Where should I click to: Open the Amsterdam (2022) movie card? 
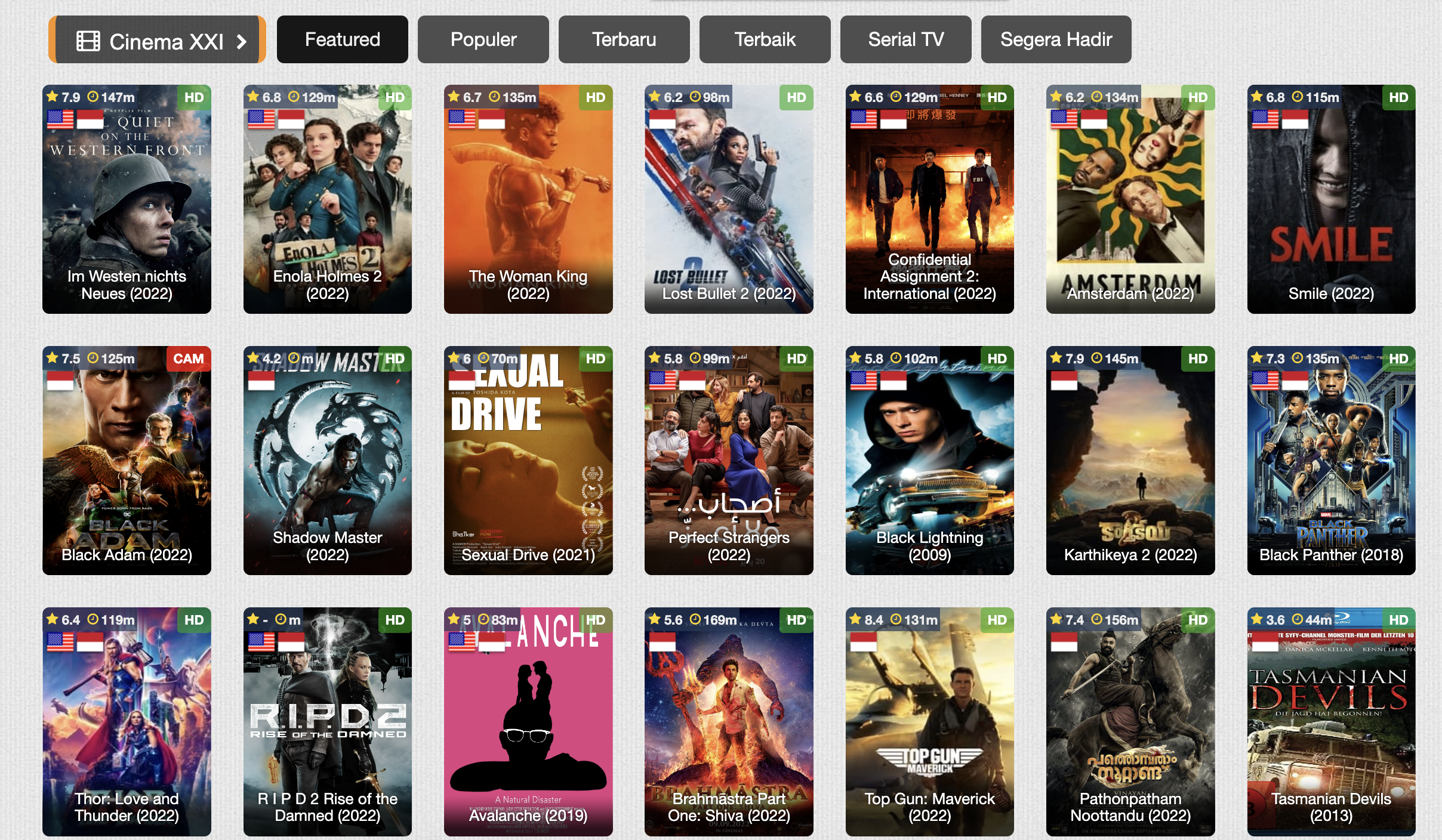[1130, 199]
